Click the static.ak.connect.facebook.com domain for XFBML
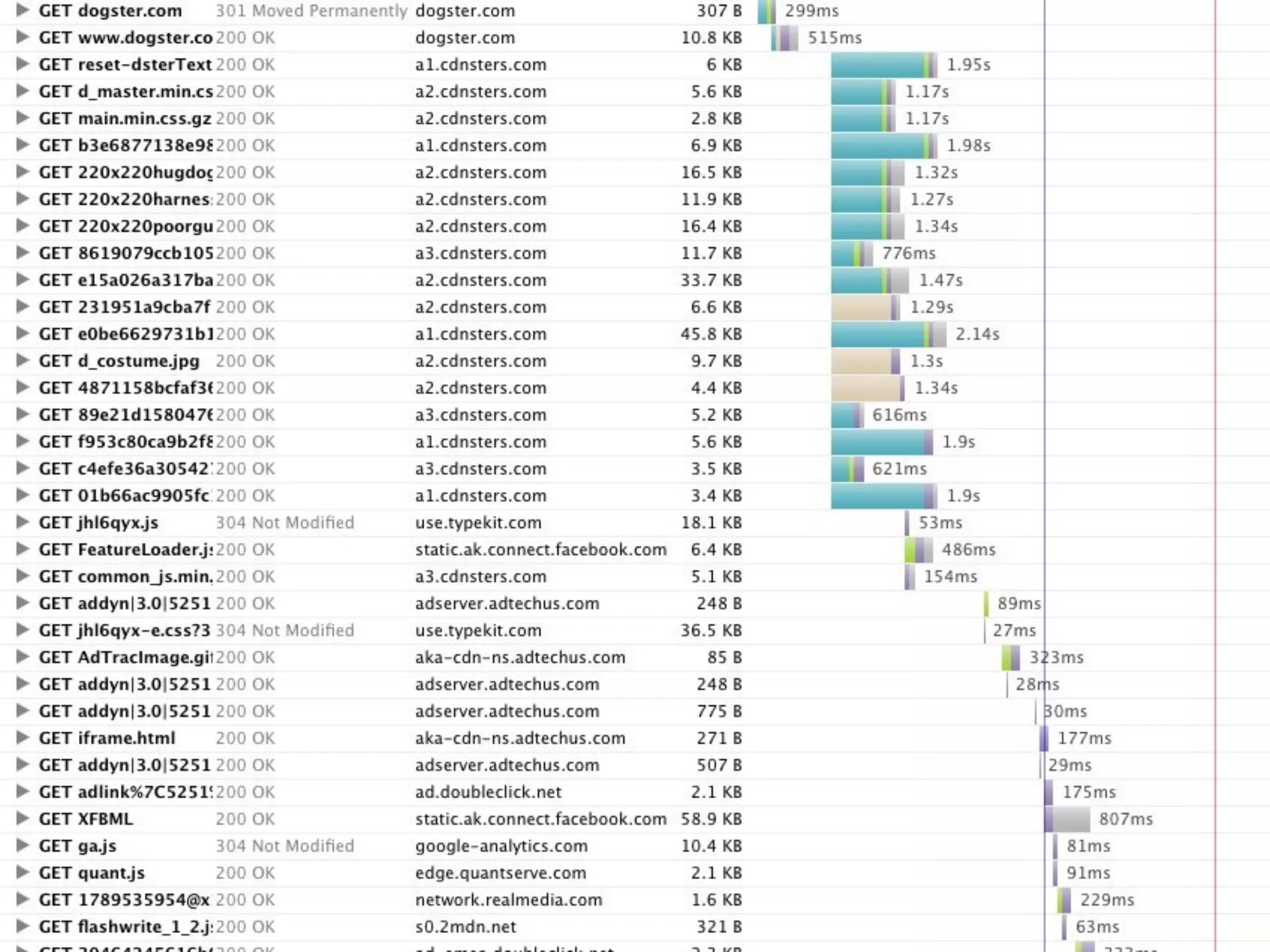The image size is (1270, 952). tap(541, 819)
